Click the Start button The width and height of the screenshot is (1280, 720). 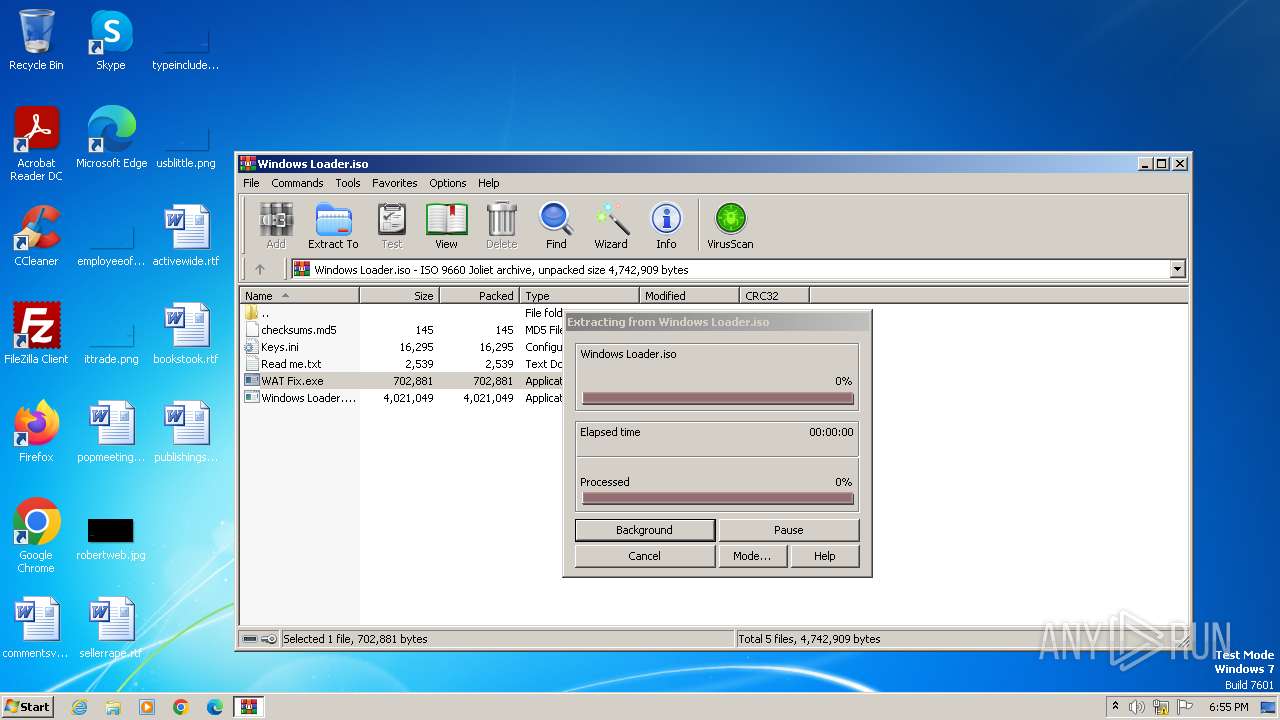[x=27, y=707]
